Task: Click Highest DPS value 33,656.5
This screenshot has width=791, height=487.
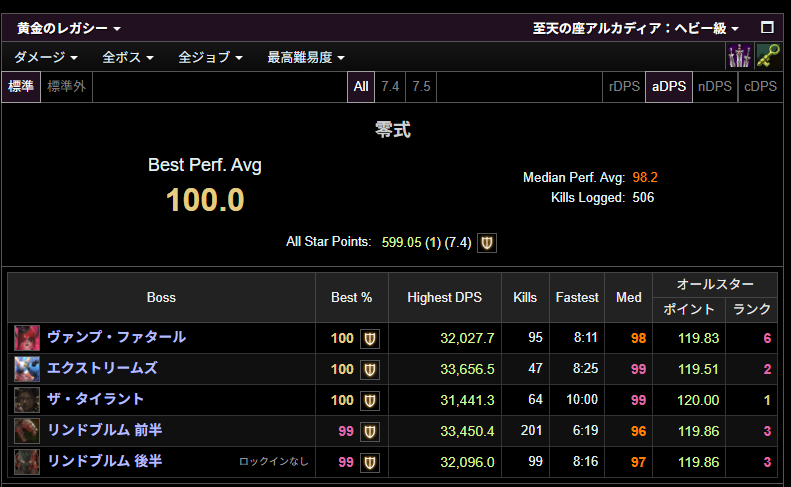Action: click(x=467, y=369)
